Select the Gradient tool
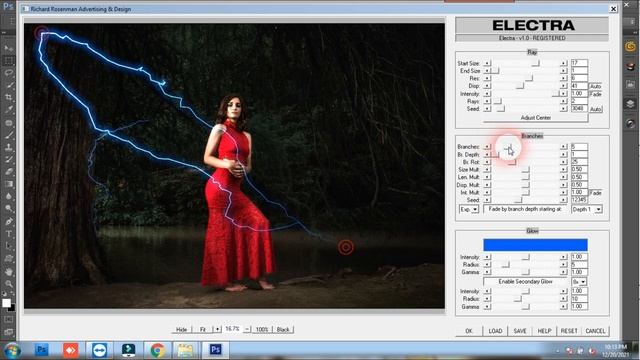The width and height of the screenshot is (640, 360). pos(9,184)
